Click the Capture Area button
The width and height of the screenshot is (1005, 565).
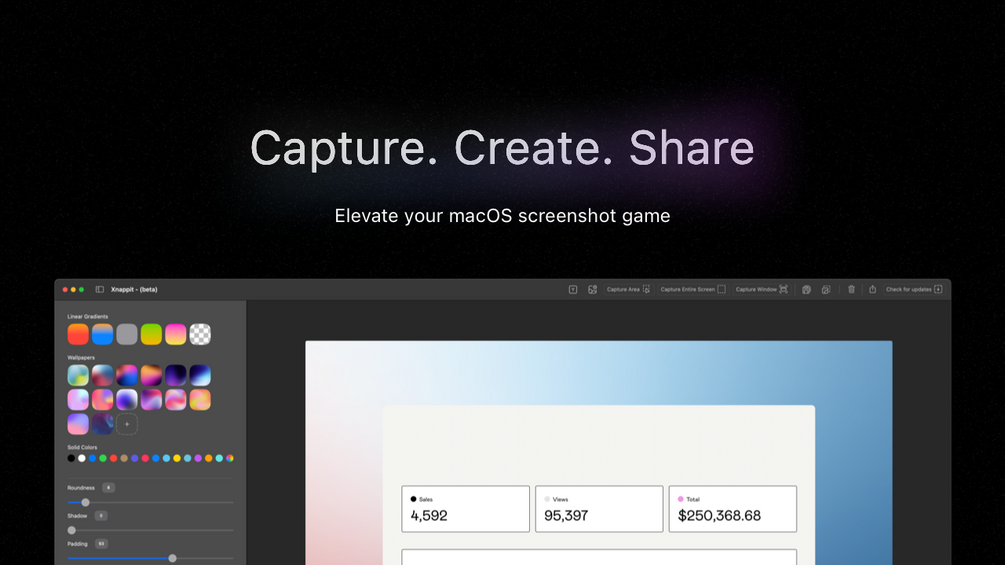pos(628,290)
